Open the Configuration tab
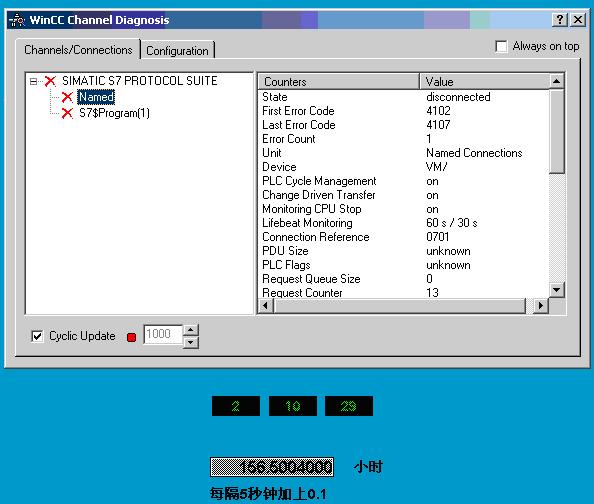 (x=177, y=51)
